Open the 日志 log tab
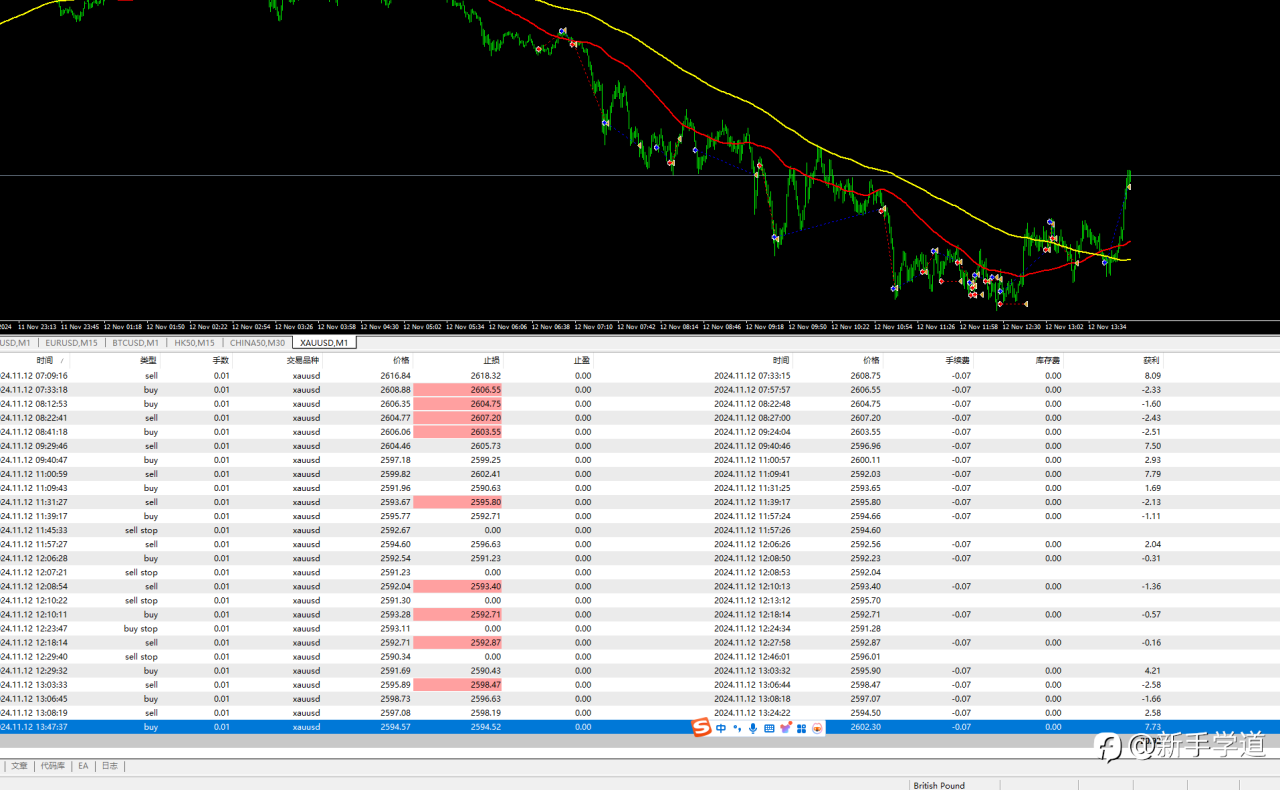The width and height of the screenshot is (1280, 790). [109, 766]
